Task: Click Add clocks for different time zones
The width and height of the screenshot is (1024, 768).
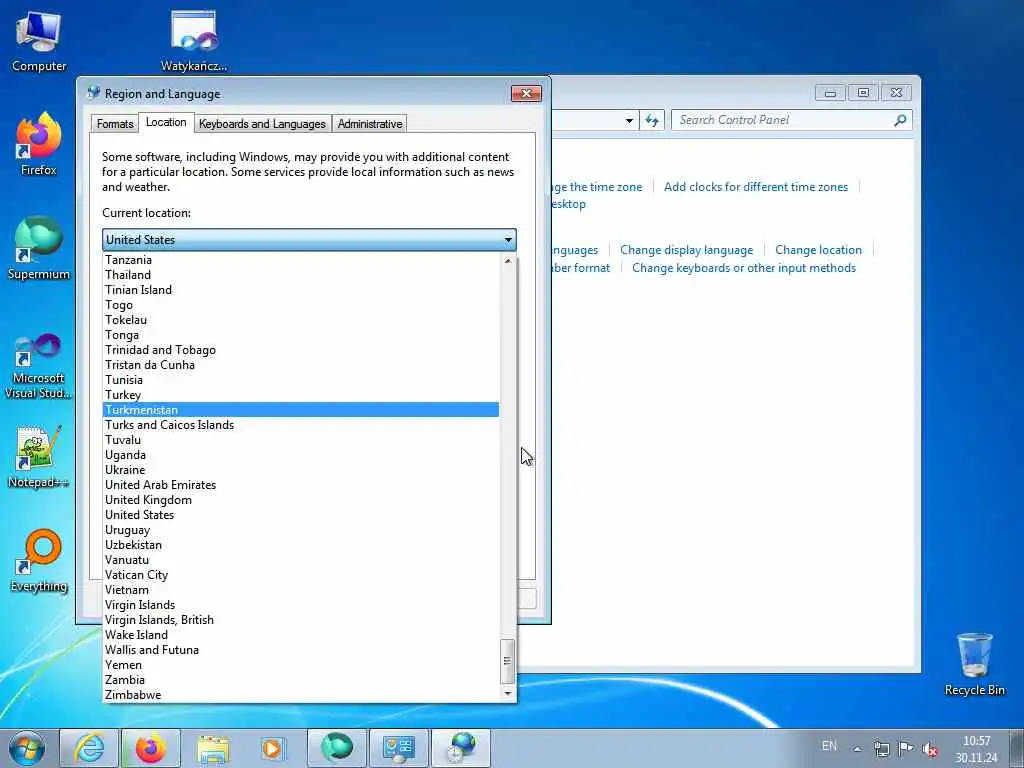Action: [x=756, y=187]
